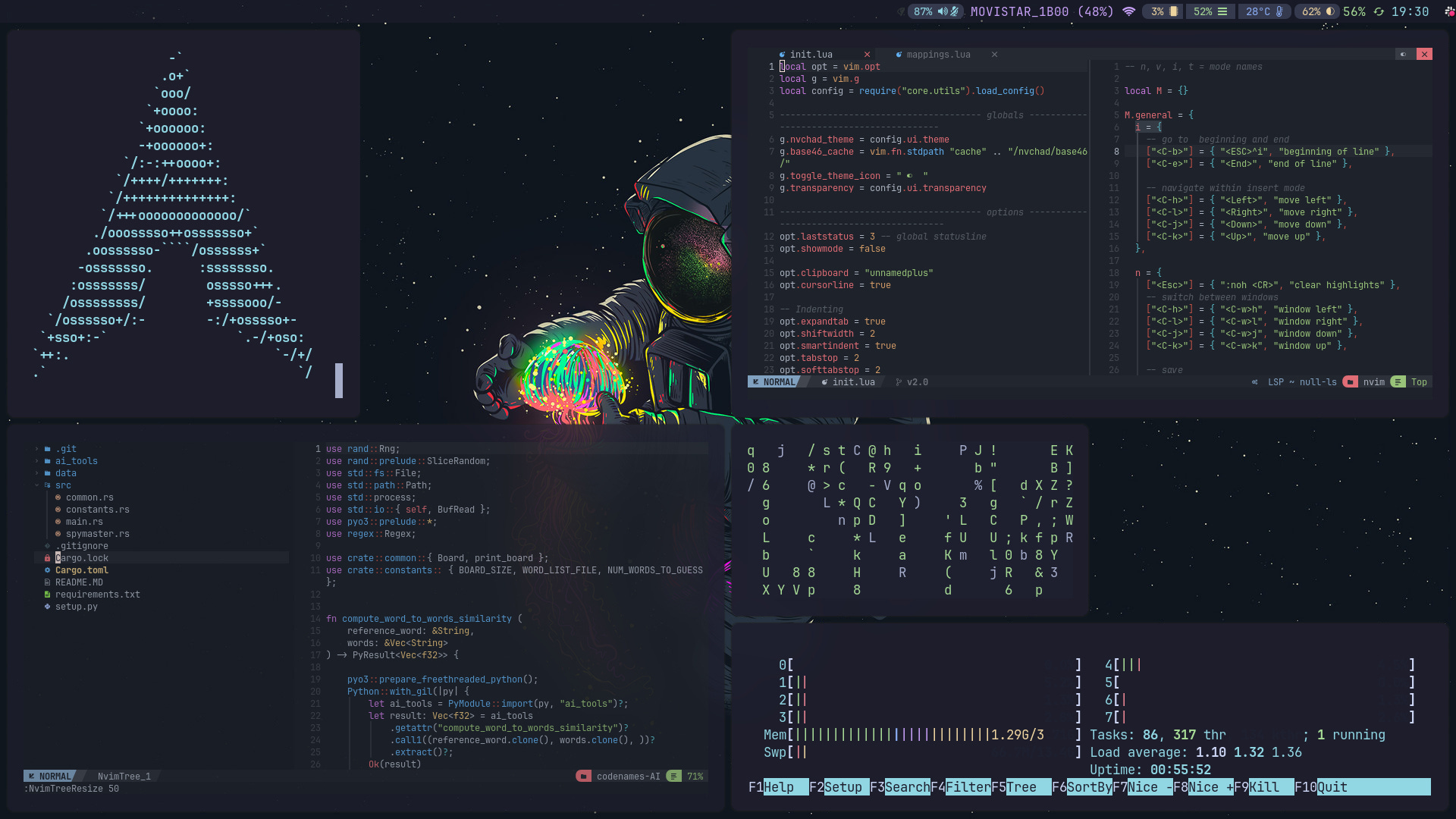
Task: Open main.rs in the file tree
Action: click(84, 522)
